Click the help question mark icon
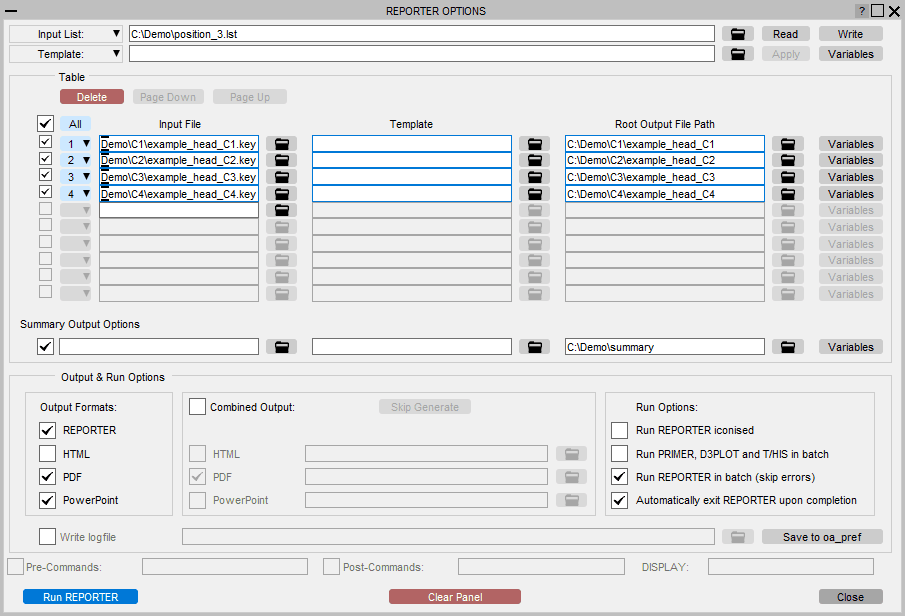Viewport: 905px width, 616px height. (x=861, y=10)
